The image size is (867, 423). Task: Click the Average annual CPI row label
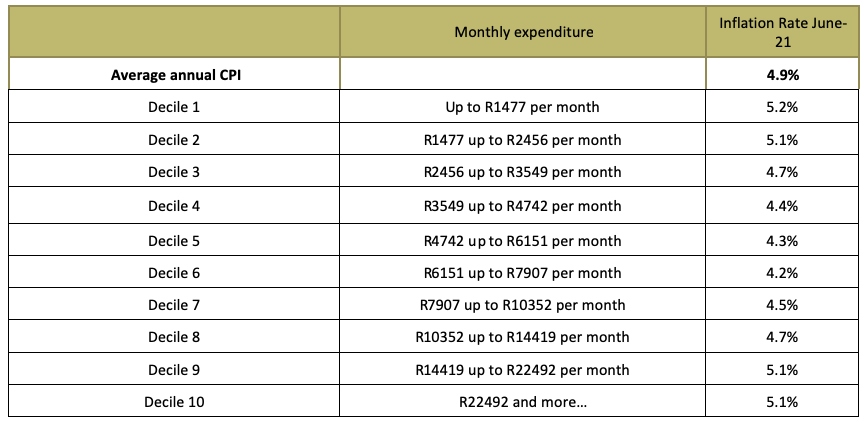pos(175,75)
